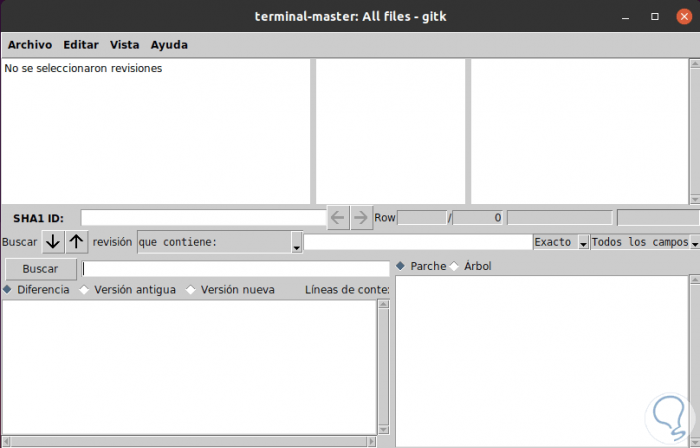Click the 'Líneas de conte' label
This screenshot has width=700, height=448.
[347, 290]
